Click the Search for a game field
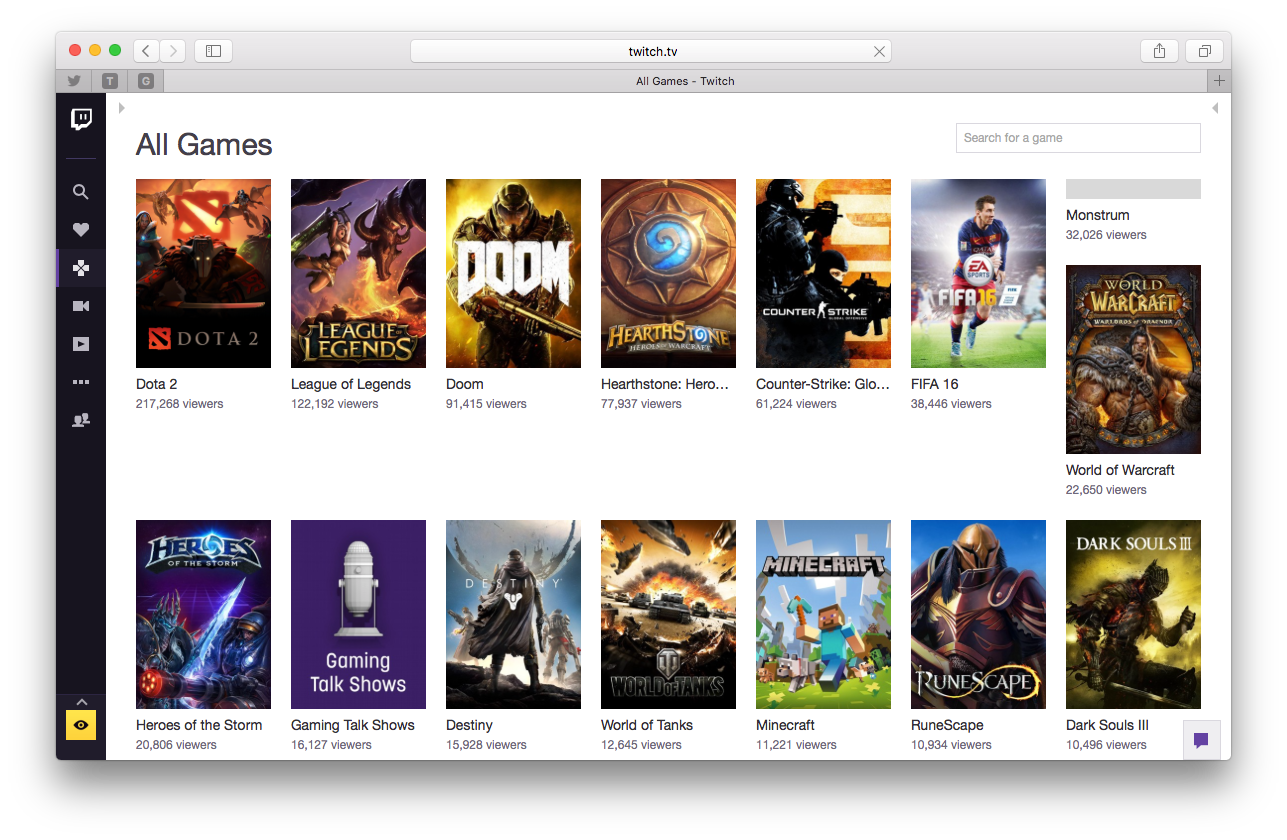 tap(1078, 138)
